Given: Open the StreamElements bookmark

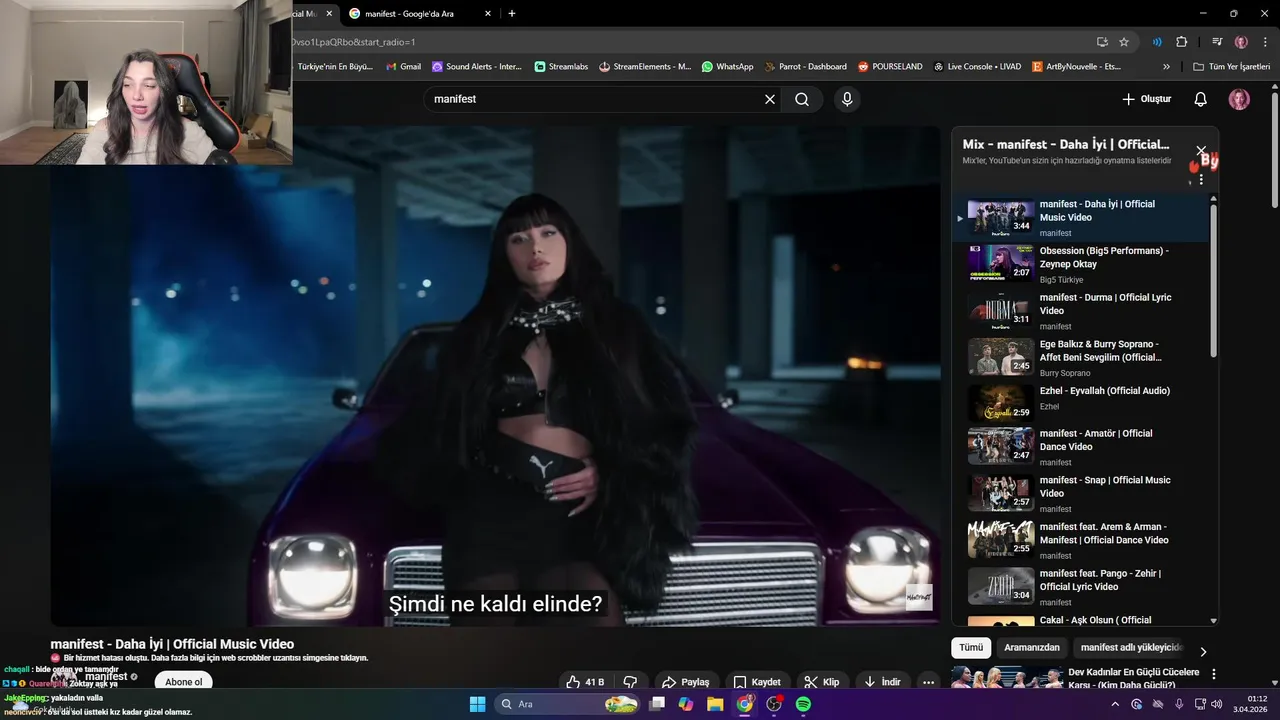Looking at the screenshot, I should [x=645, y=66].
